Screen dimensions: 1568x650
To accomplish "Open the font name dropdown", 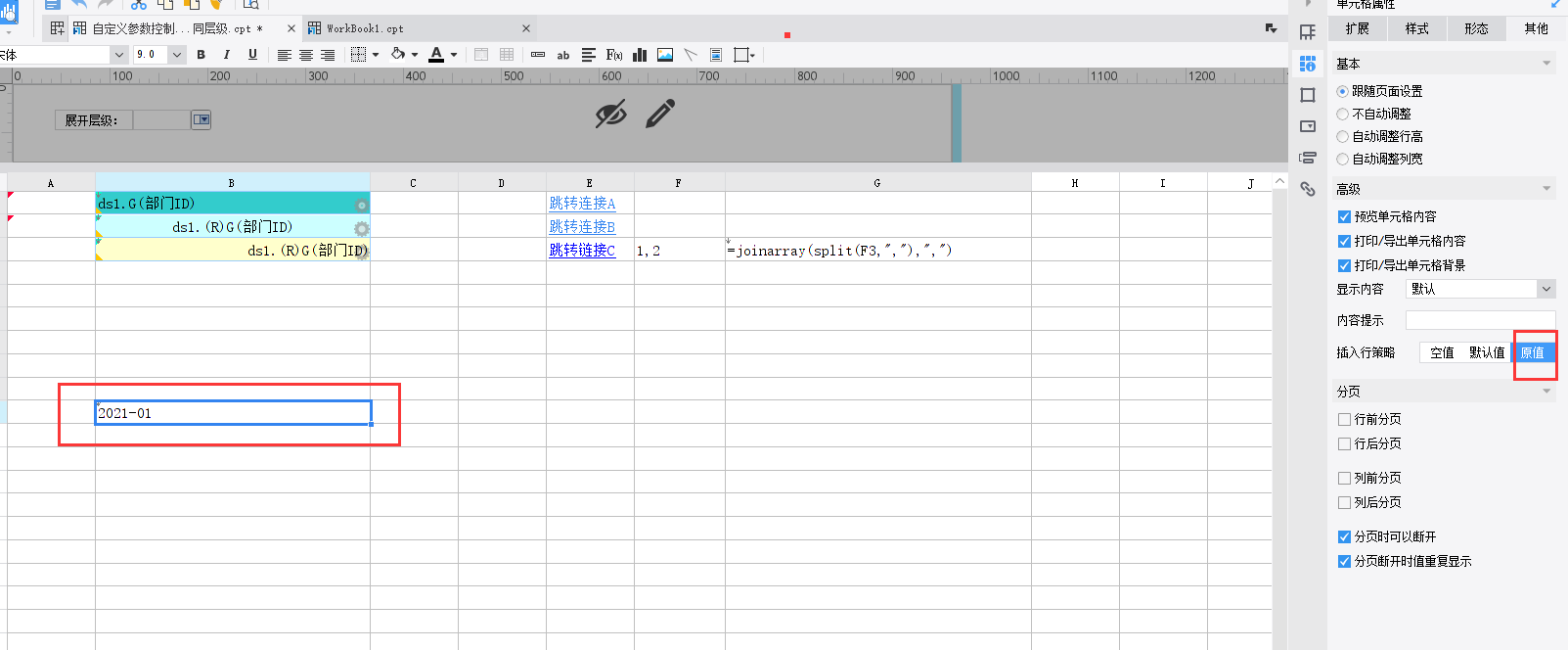I will 118,55.
